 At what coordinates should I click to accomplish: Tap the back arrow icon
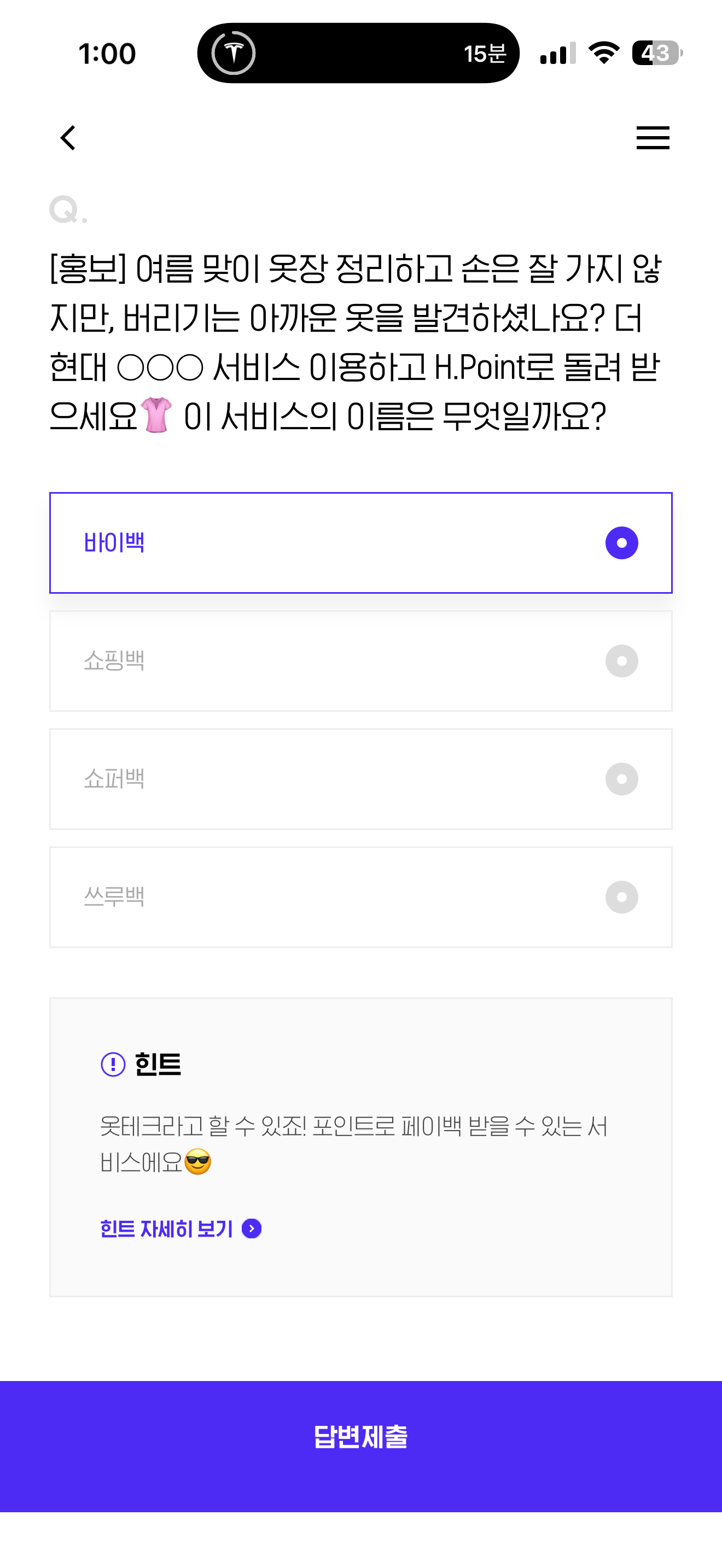point(68,138)
